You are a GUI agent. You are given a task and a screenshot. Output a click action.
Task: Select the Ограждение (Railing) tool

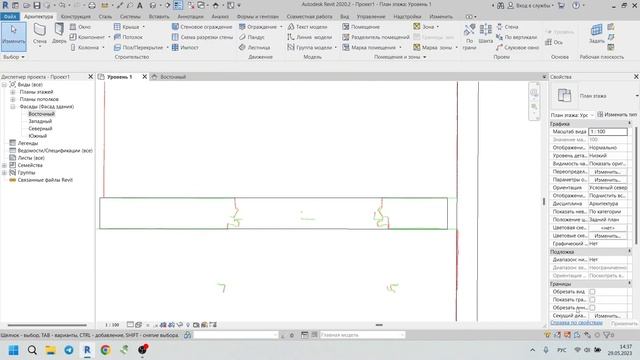point(258,27)
